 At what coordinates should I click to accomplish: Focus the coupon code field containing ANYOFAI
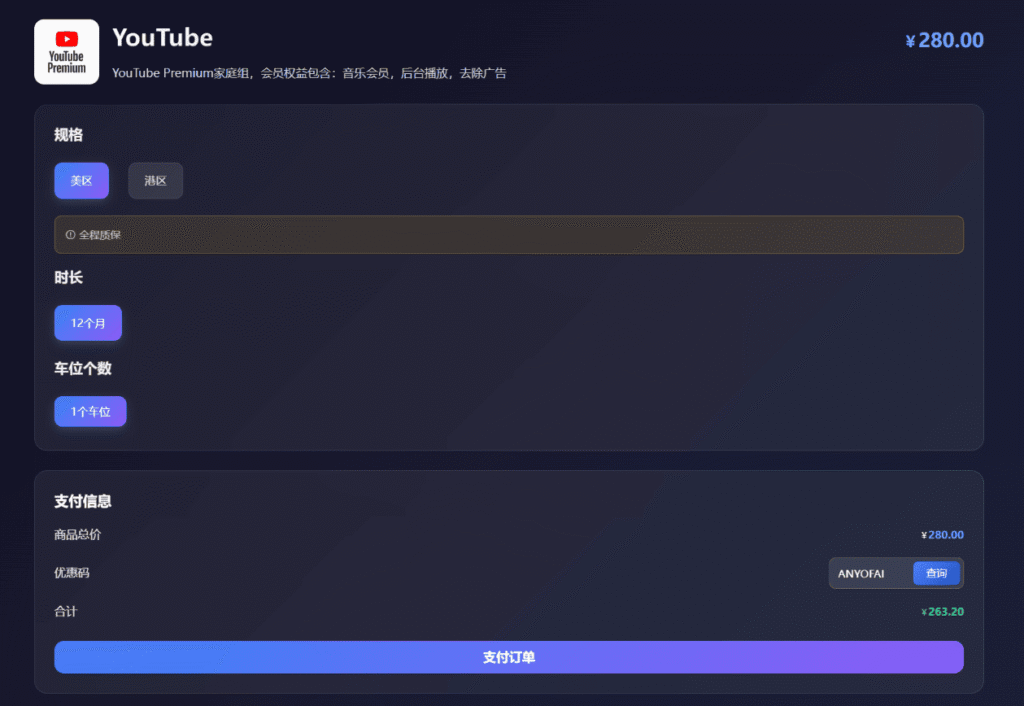click(872, 573)
